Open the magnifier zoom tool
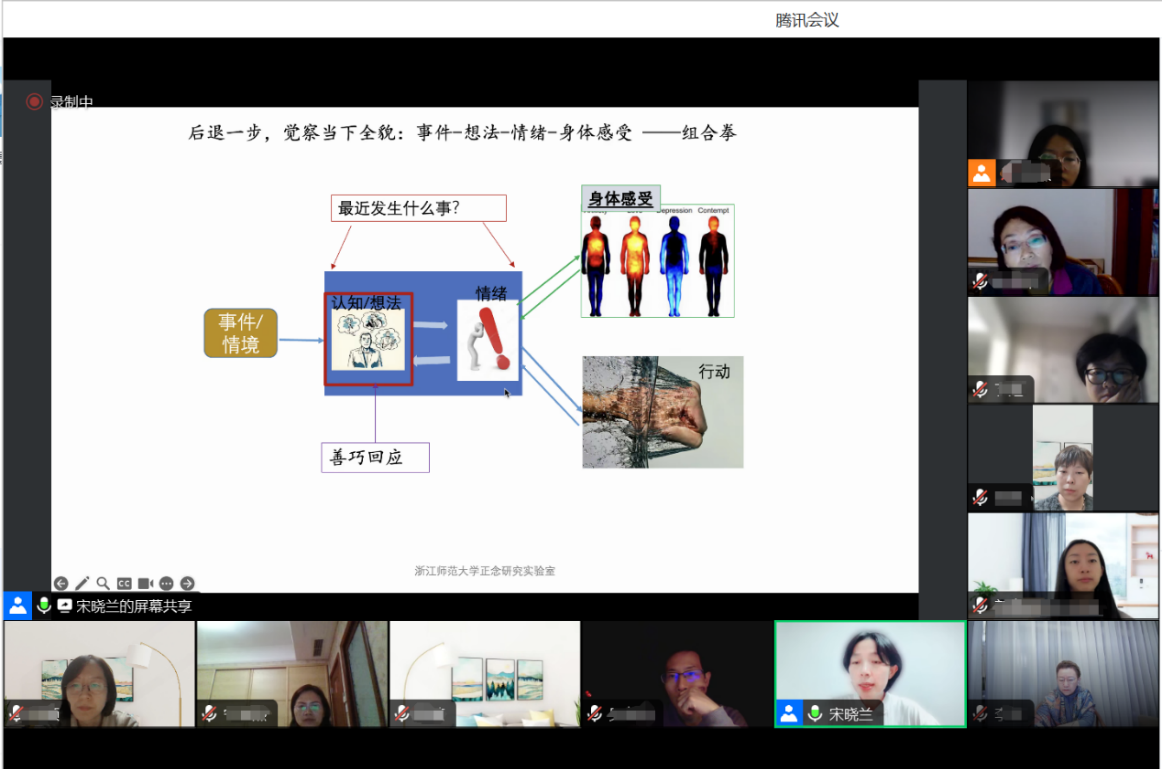The height and width of the screenshot is (769, 1162). pos(103,583)
